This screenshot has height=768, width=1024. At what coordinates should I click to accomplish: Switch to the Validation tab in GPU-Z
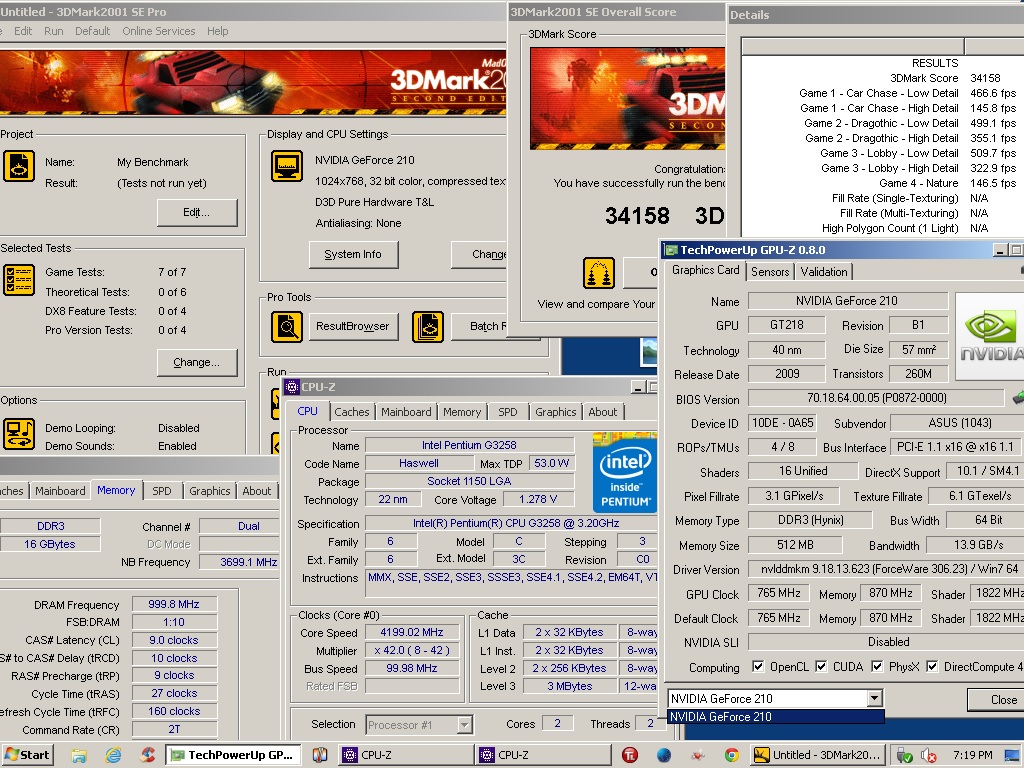(x=824, y=272)
